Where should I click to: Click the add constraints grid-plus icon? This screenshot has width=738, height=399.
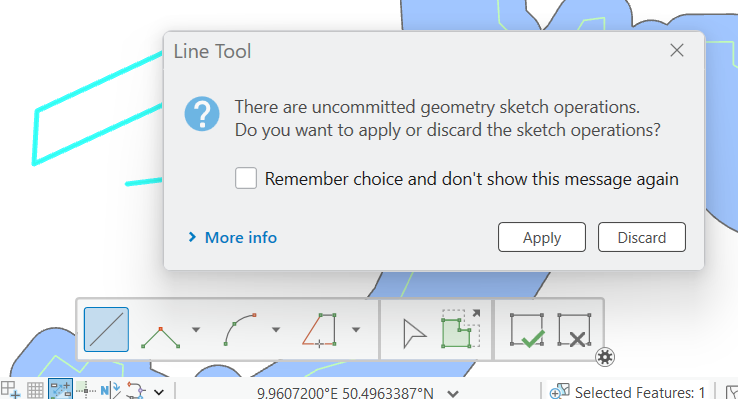click(x=10, y=390)
